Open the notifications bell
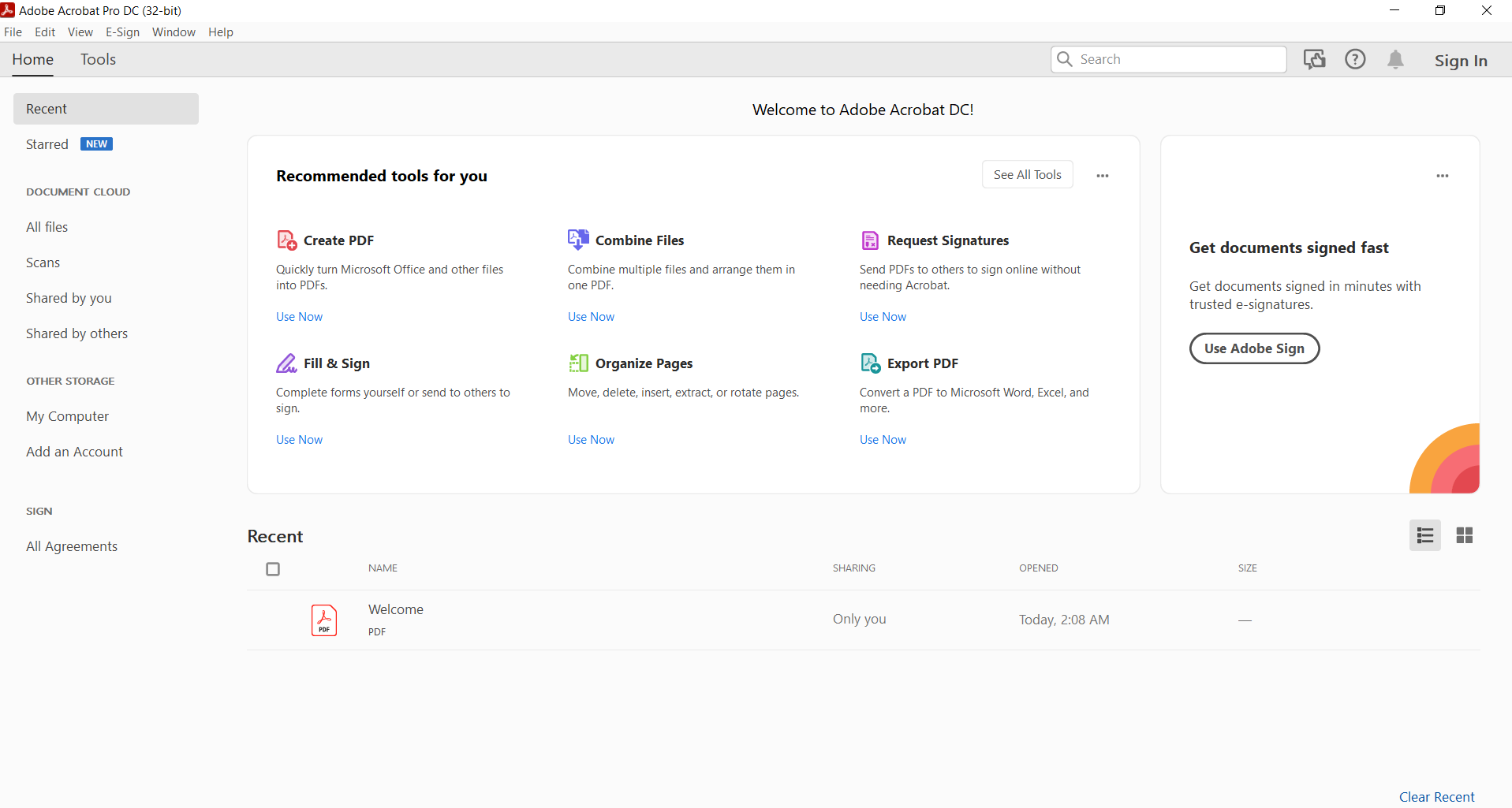Viewport: 1512px width, 808px height. click(x=1395, y=60)
